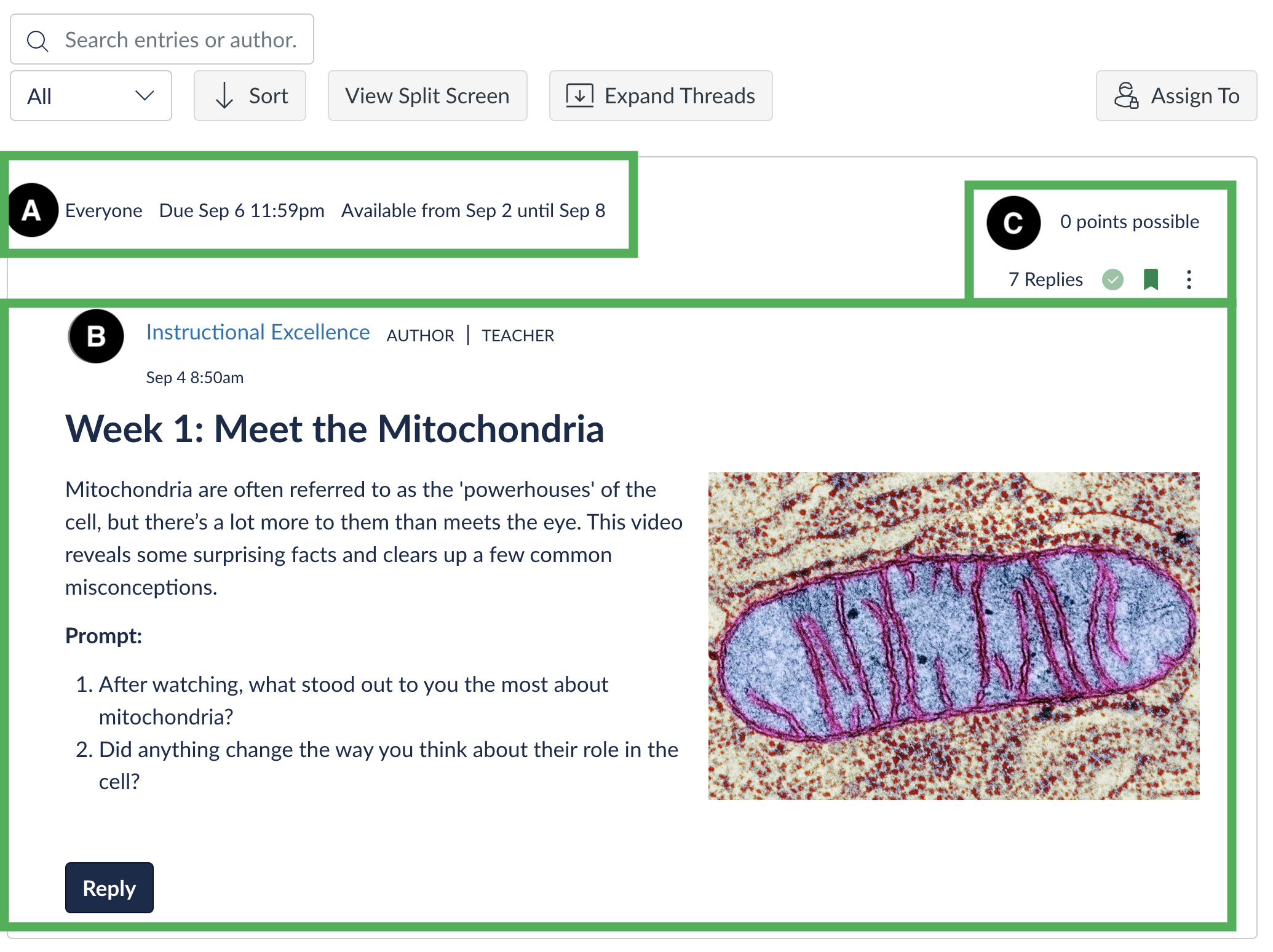Open Instructional Excellence author link
Image resolution: width=1273 pixels, height=952 pixels.
(258, 332)
